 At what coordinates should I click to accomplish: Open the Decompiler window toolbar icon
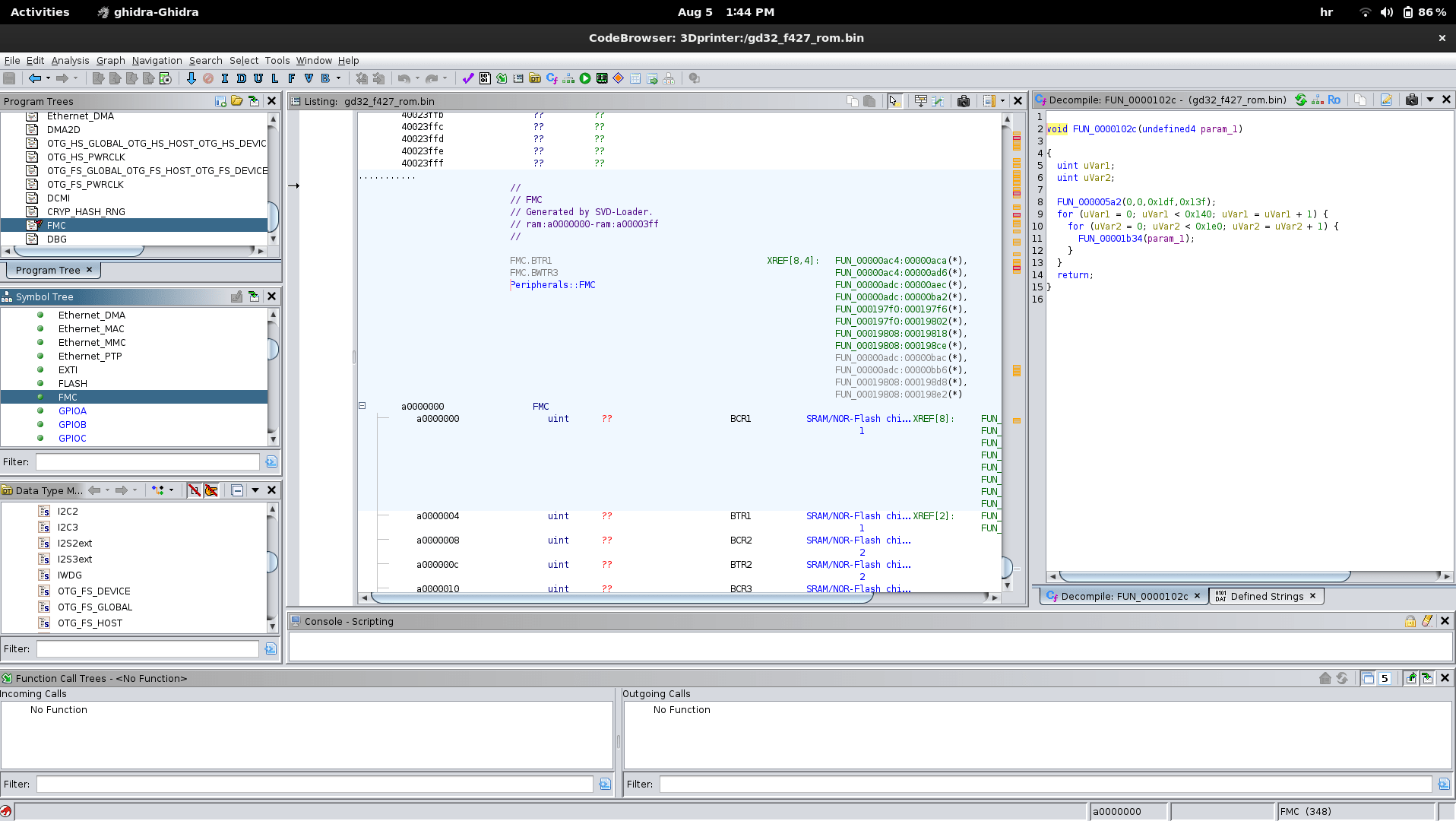(552, 78)
